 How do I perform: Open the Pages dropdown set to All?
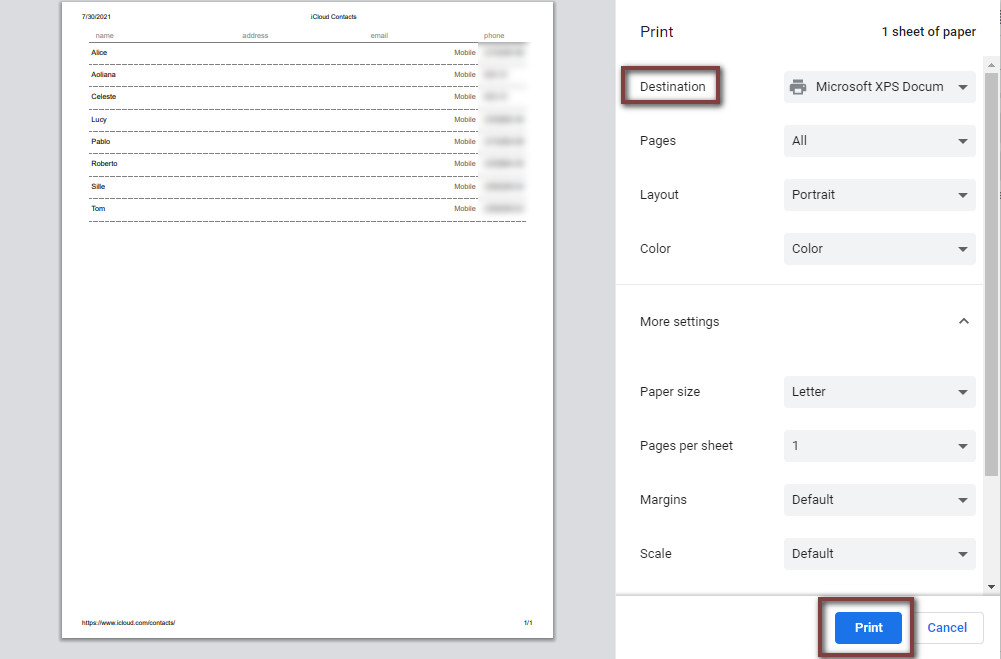(x=879, y=141)
